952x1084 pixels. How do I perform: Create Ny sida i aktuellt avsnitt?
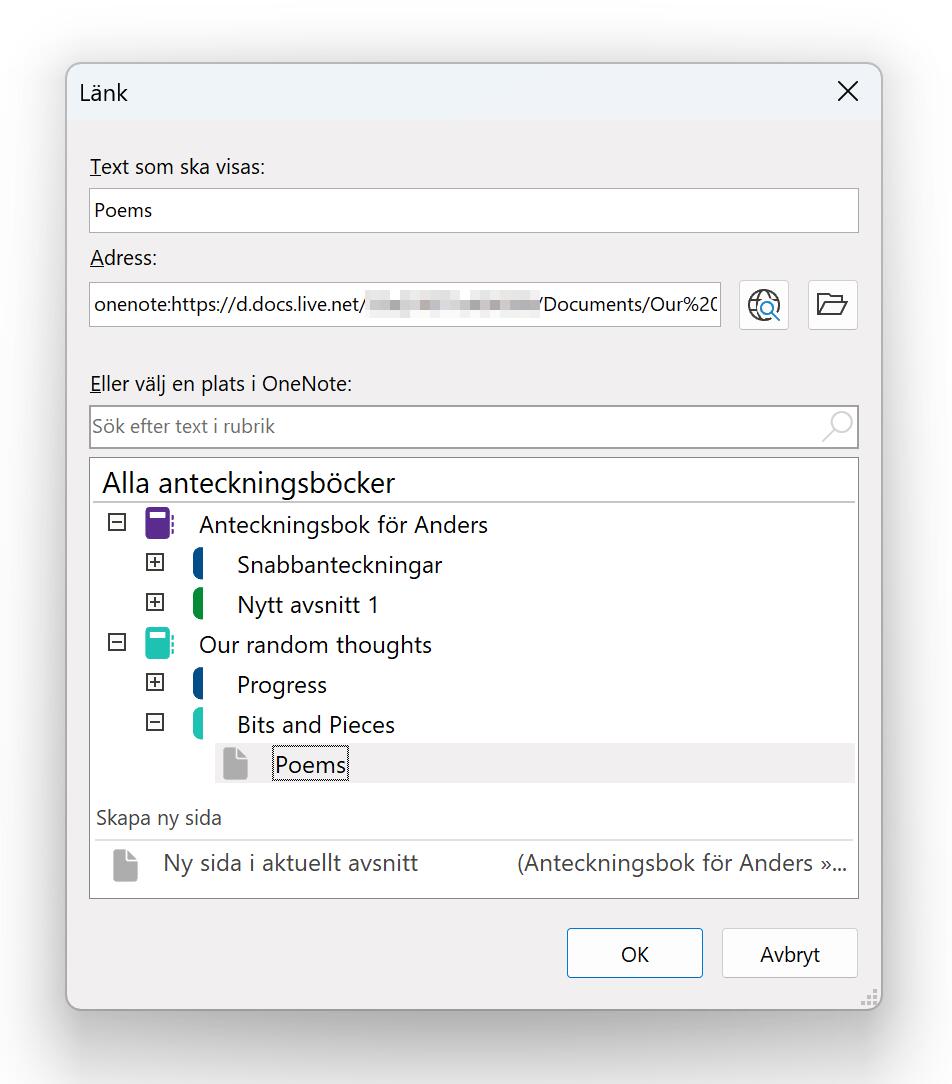290,863
